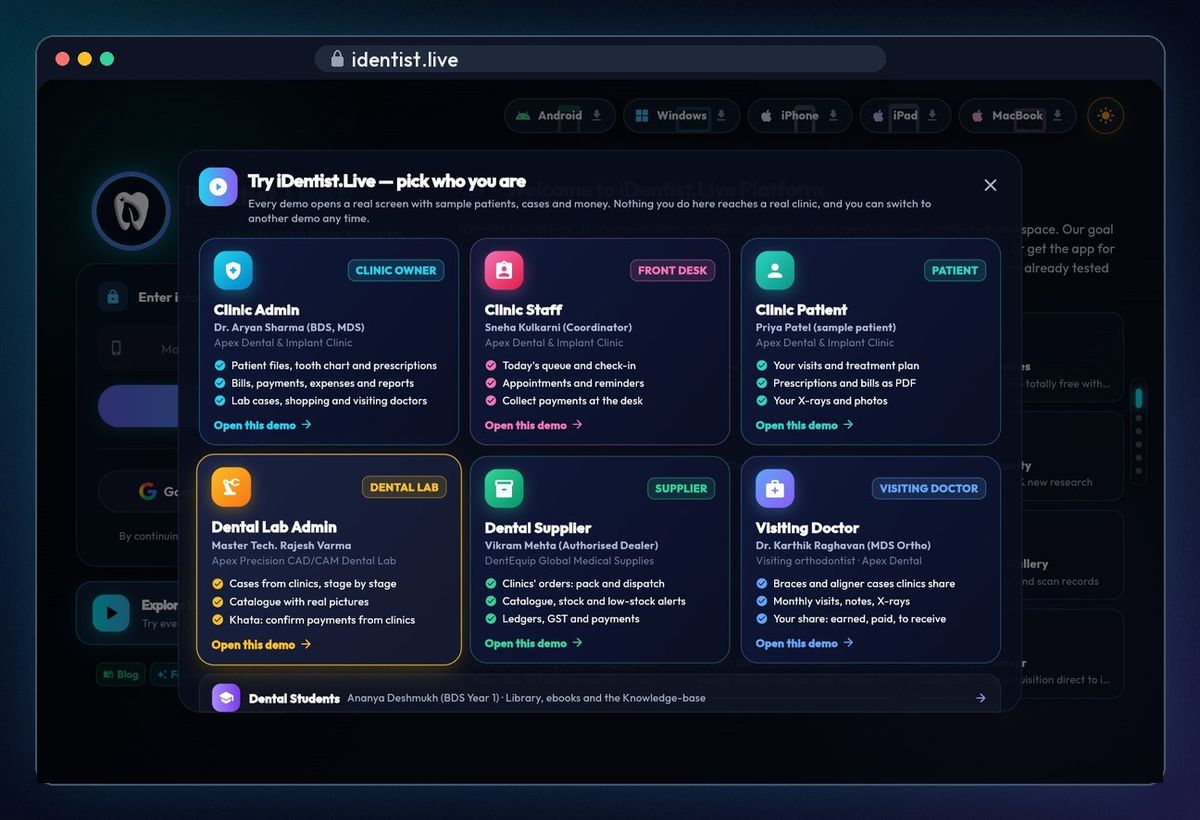The height and width of the screenshot is (820, 1200).
Task: Click the highlighted page scroll dot indicator
Action: tap(1138, 398)
